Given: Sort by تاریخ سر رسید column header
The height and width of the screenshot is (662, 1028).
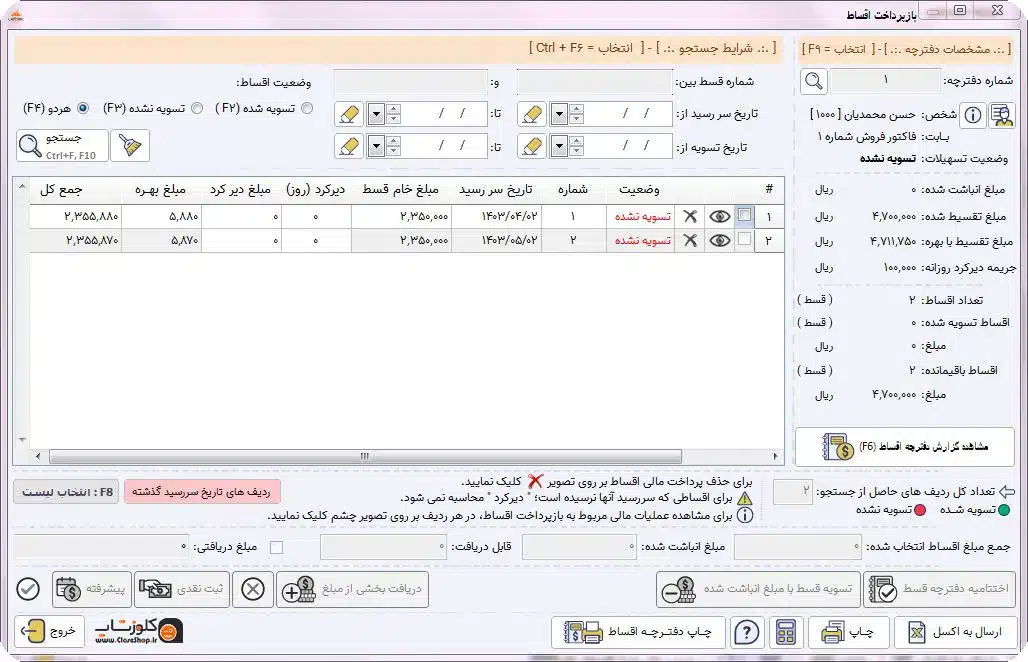Looking at the screenshot, I should [x=496, y=189].
